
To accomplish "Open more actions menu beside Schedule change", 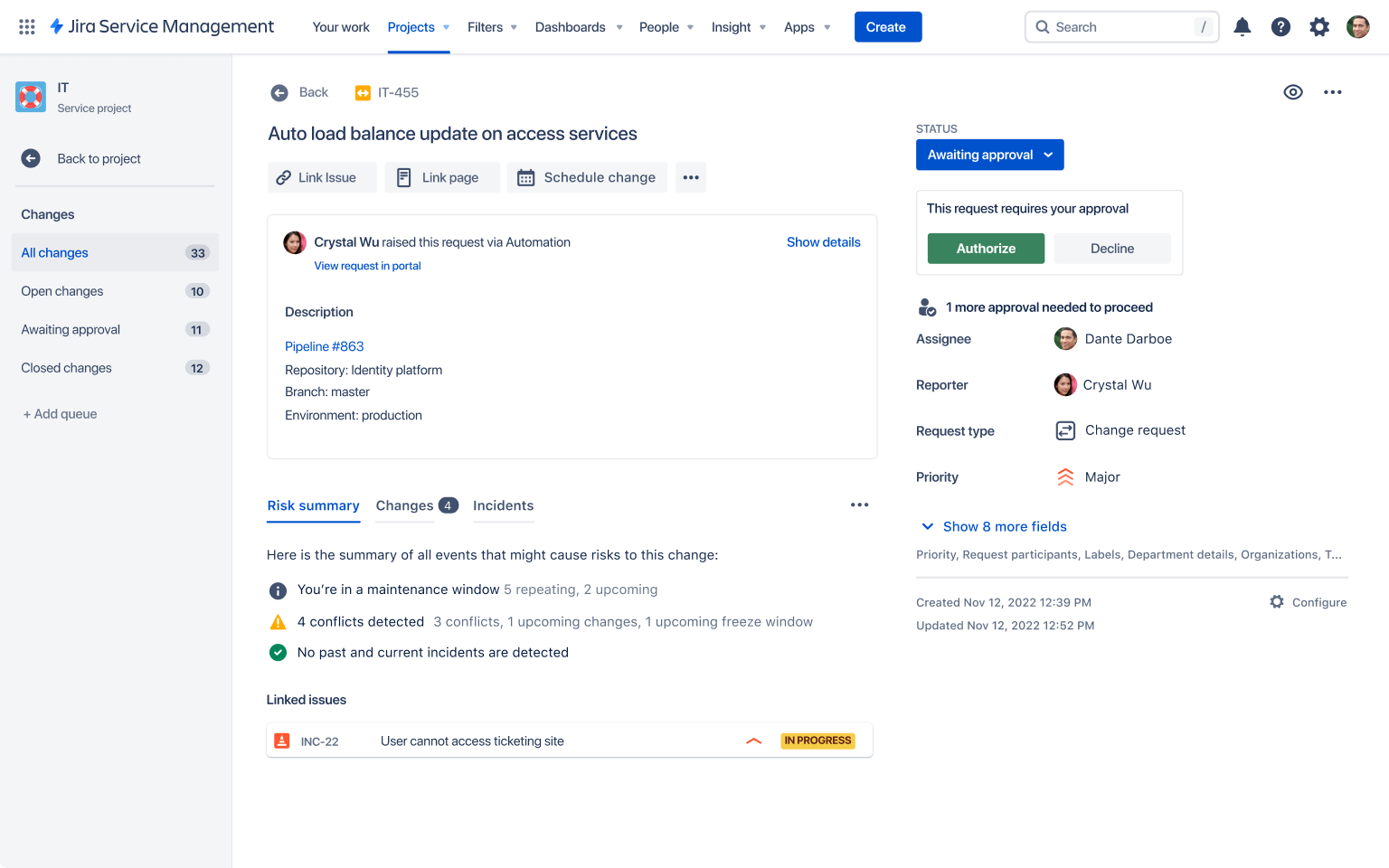I will click(x=691, y=177).
